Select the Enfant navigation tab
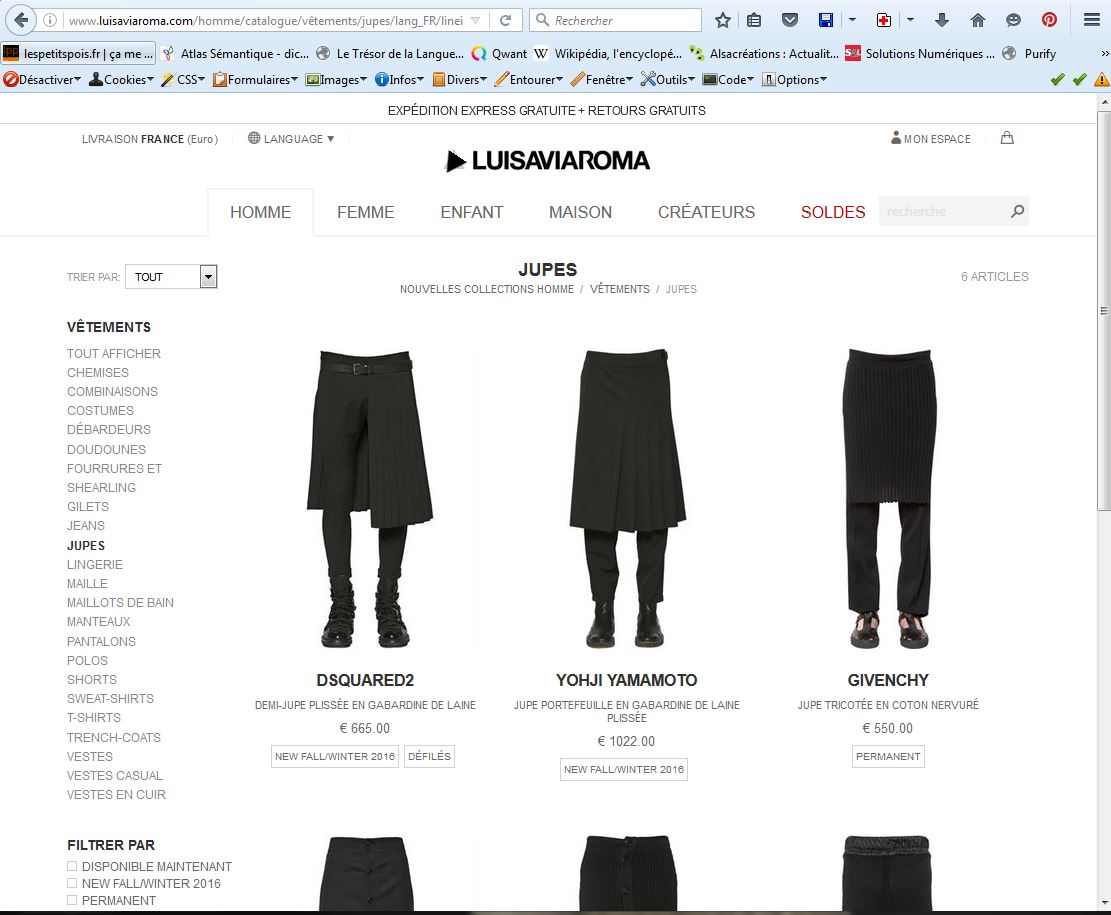1111x915 pixels. pyautogui.click(x=472, y=212)
